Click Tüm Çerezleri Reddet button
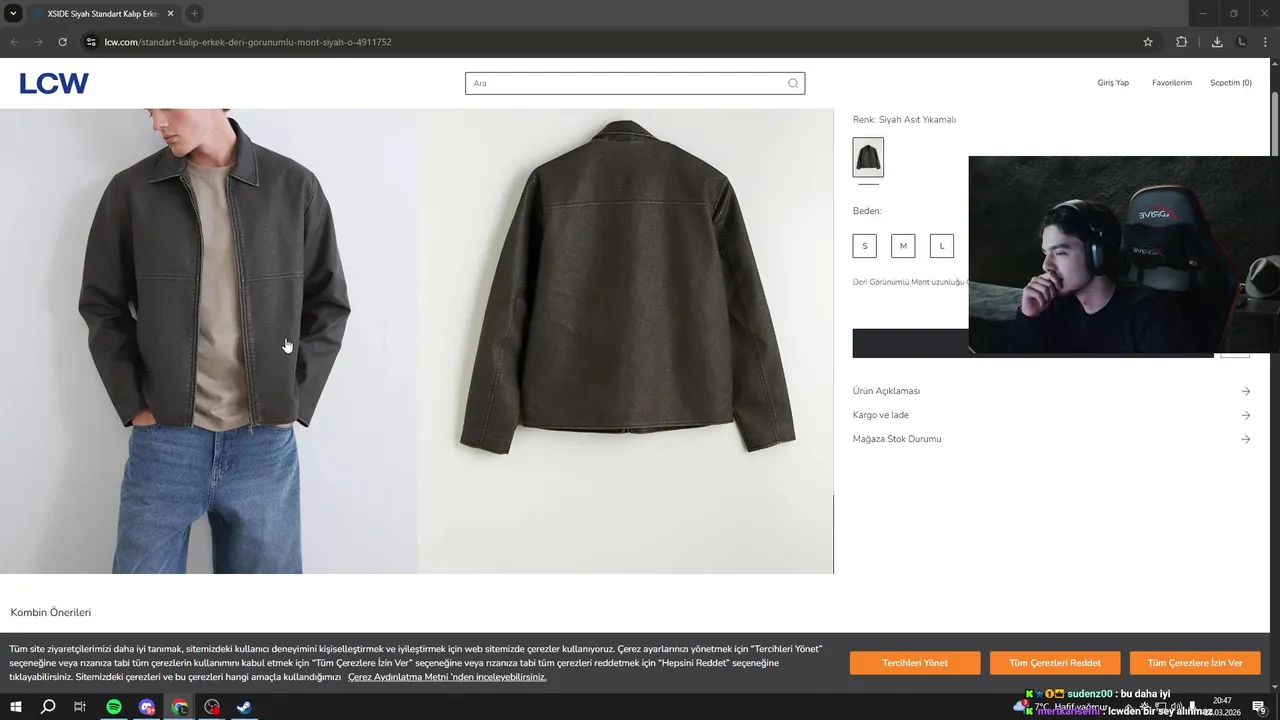Screen dimensions: 1280x720 pos(1055,663)
